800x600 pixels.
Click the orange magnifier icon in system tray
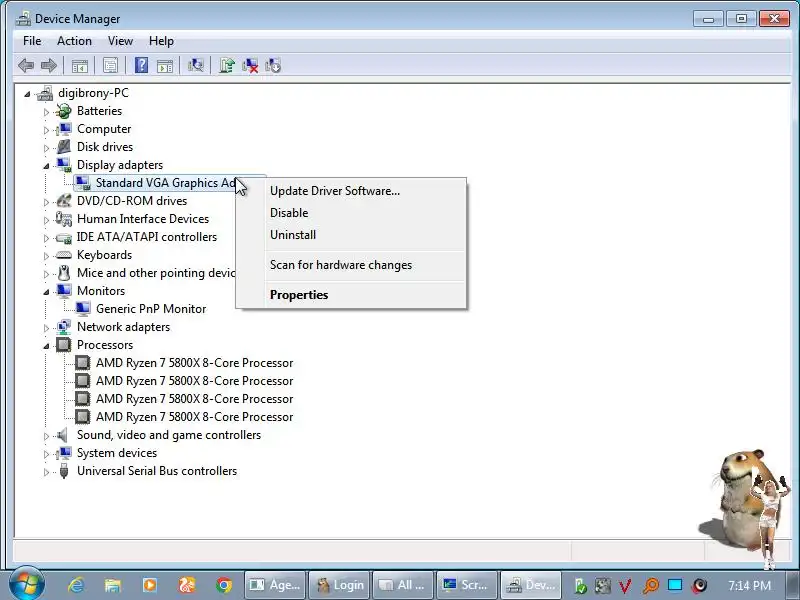point(651,586)
